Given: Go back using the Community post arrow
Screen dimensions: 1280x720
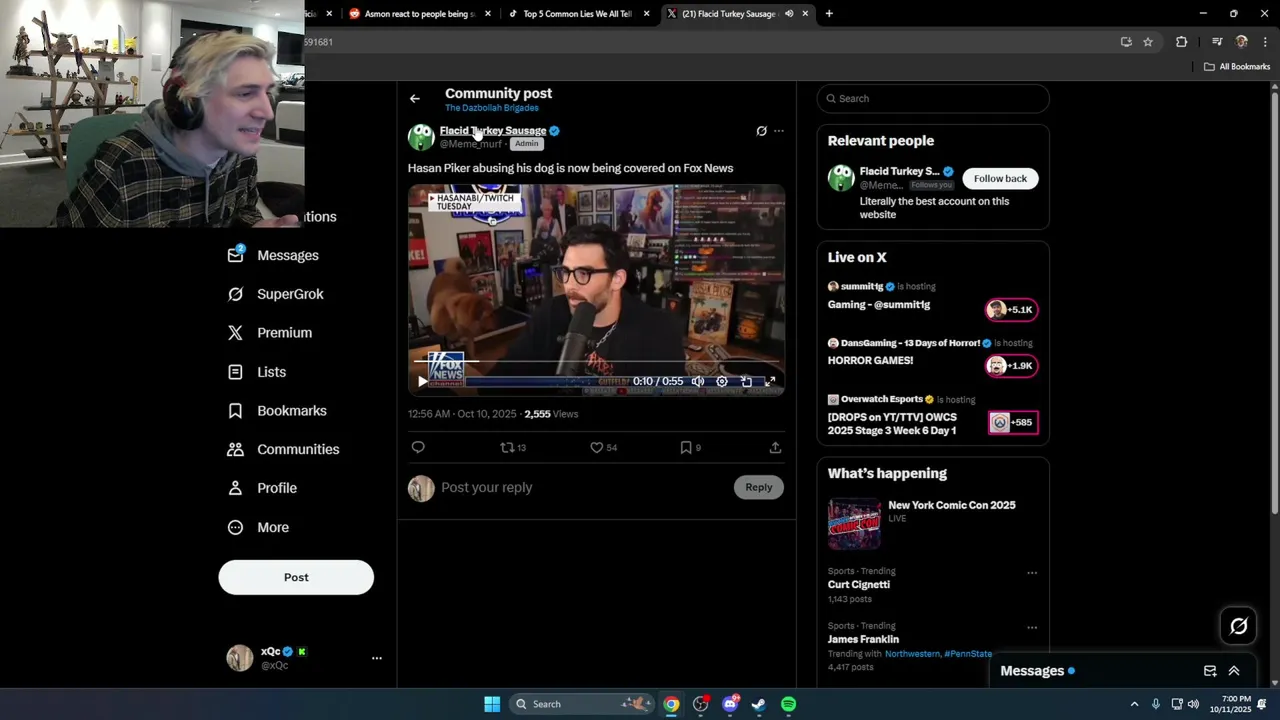Looking at the screenshot, I should click(415, 98).
